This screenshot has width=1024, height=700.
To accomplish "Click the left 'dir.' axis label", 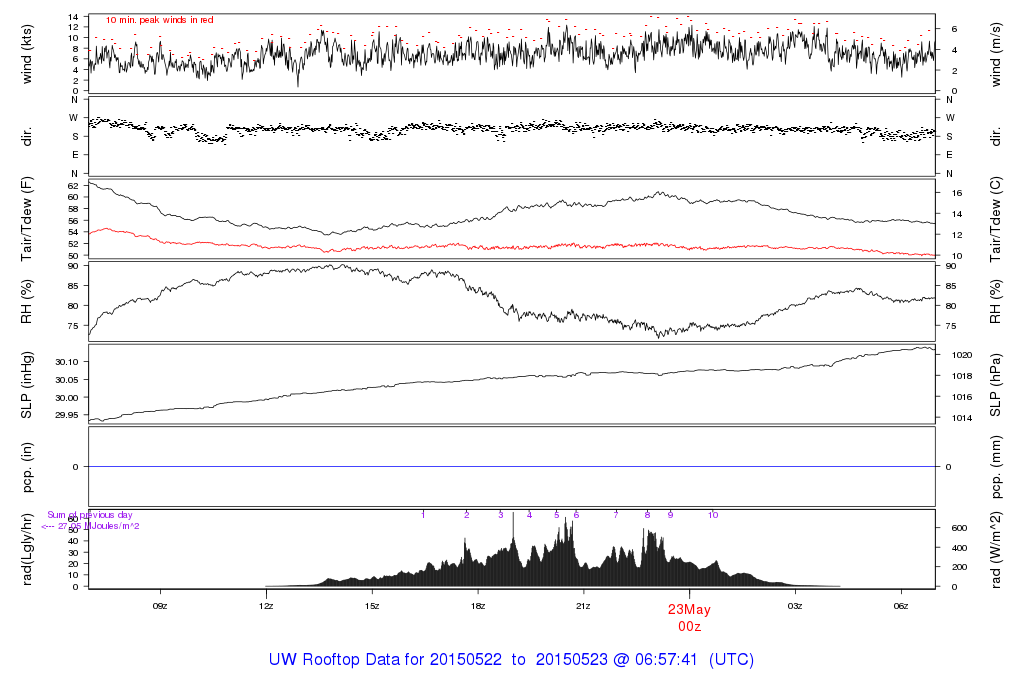I will 27,137.
